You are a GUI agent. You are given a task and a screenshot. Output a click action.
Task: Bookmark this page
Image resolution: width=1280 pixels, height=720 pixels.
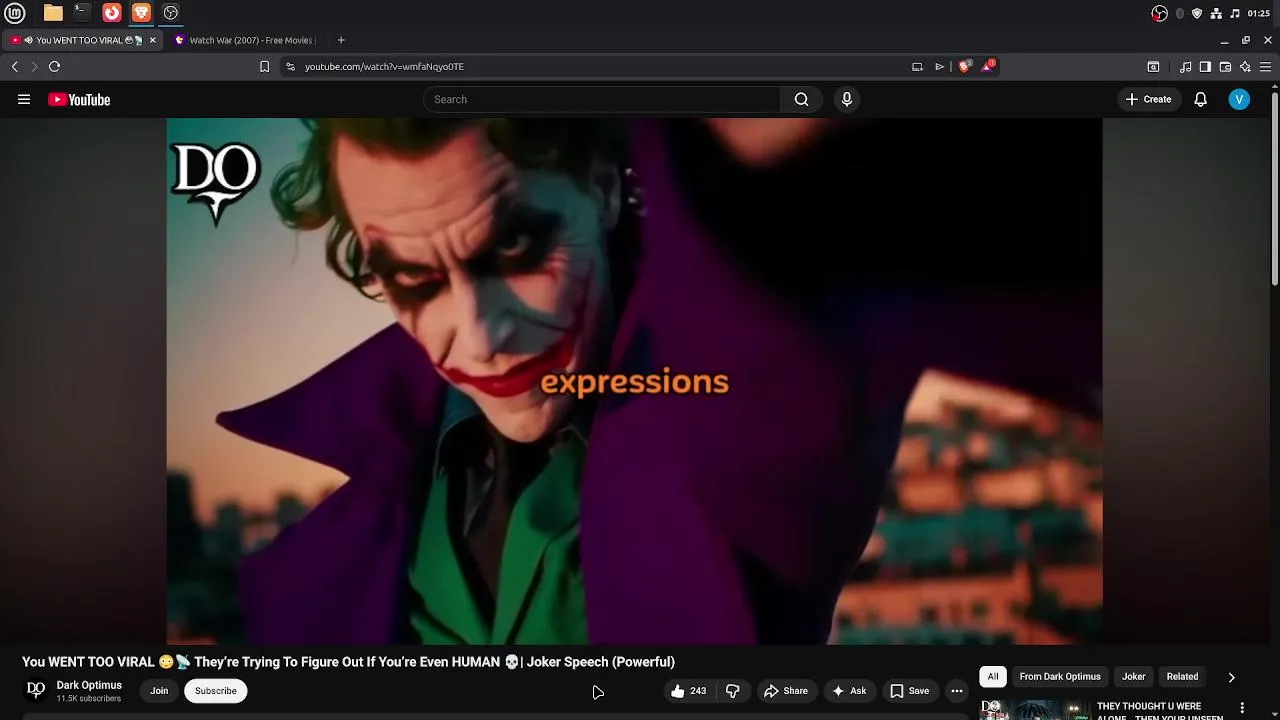pos(264,66)
